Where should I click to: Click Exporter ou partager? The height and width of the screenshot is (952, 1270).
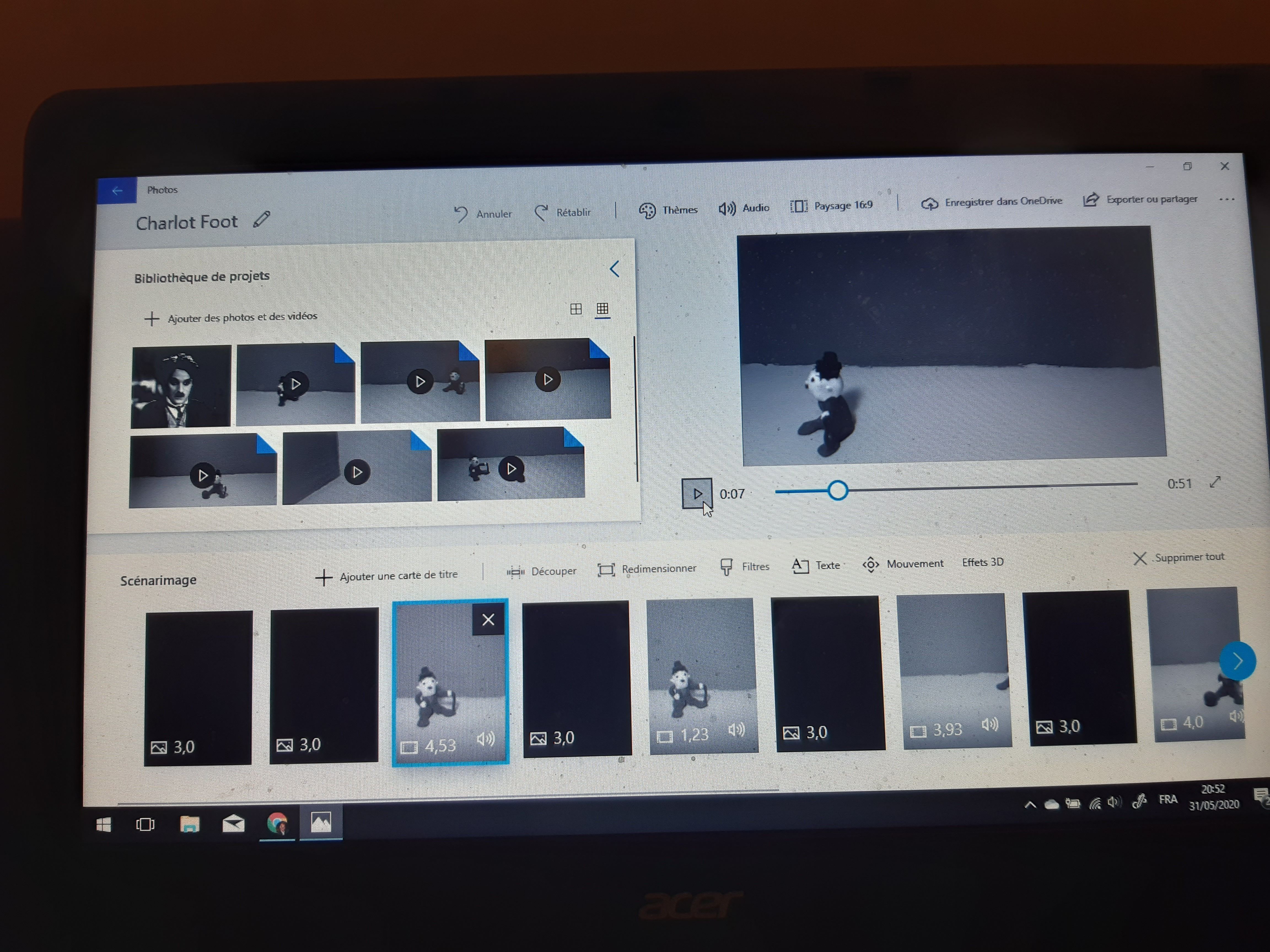point(1140,199)
